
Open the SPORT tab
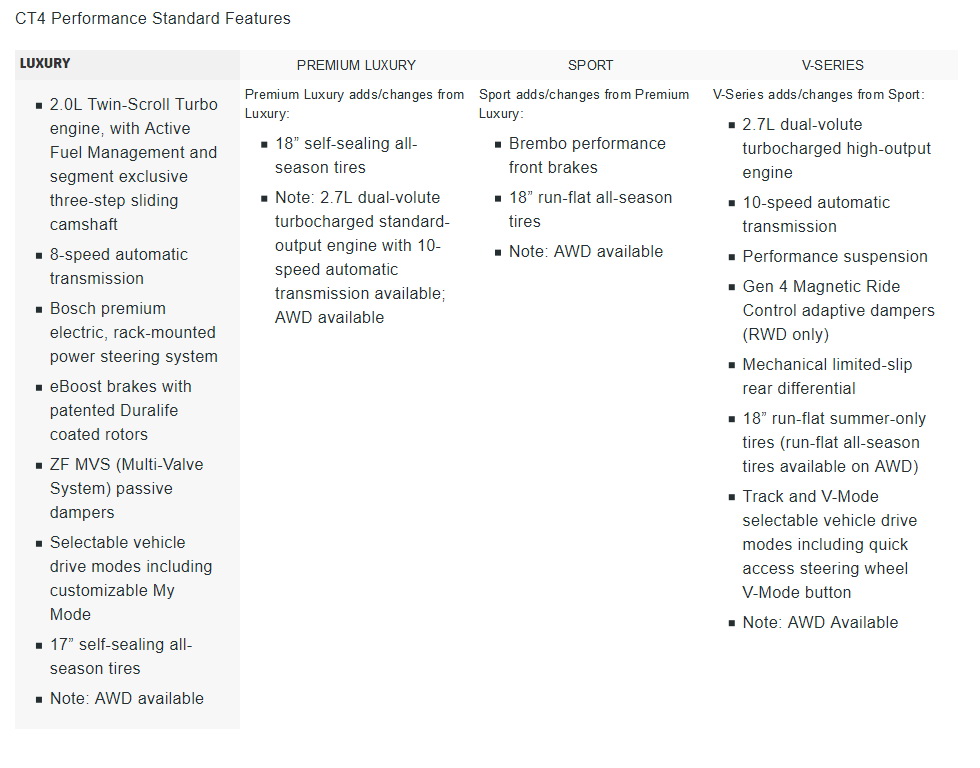pyautogui.click(x=590, y=65)
